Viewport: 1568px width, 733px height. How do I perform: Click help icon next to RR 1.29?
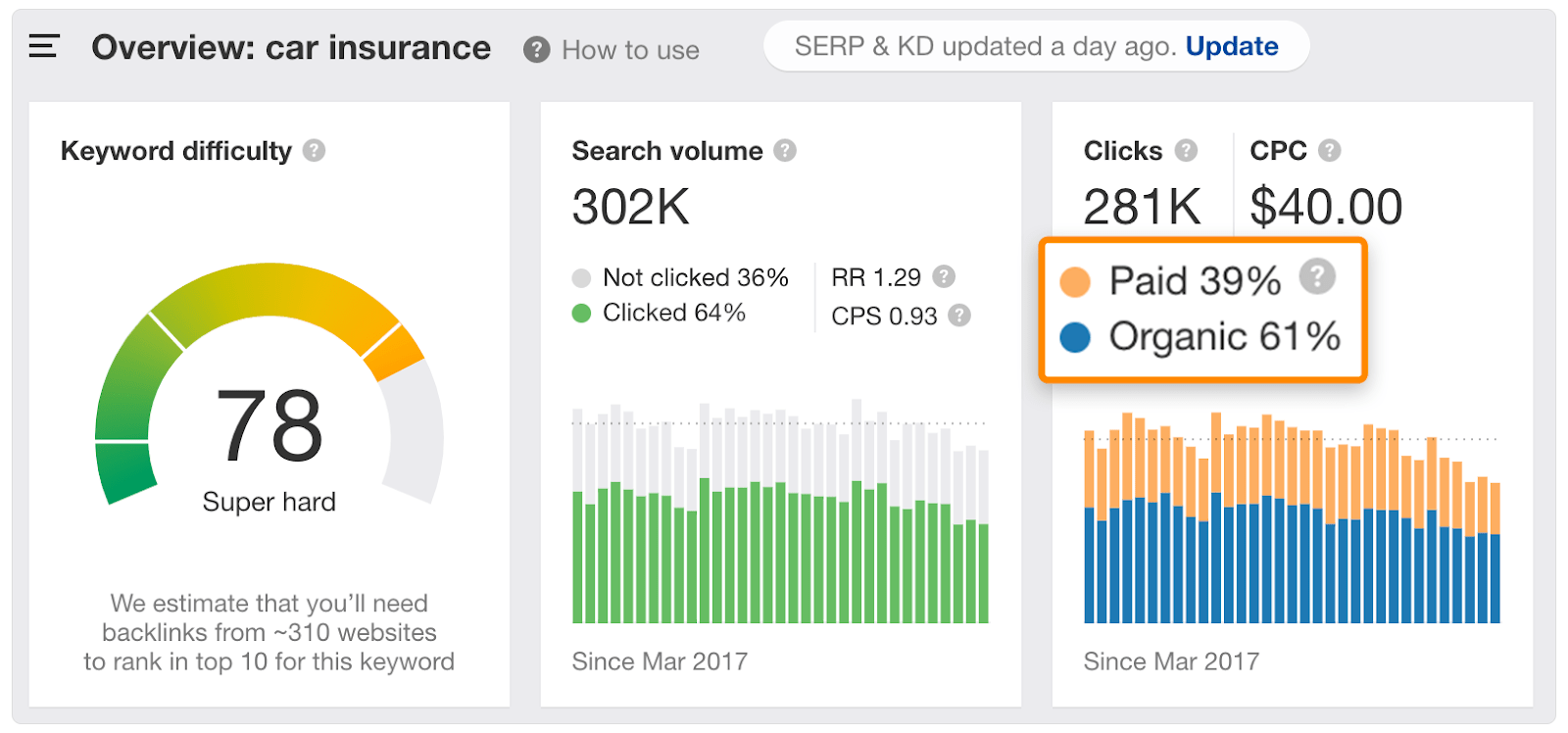(x=944, y=276)
